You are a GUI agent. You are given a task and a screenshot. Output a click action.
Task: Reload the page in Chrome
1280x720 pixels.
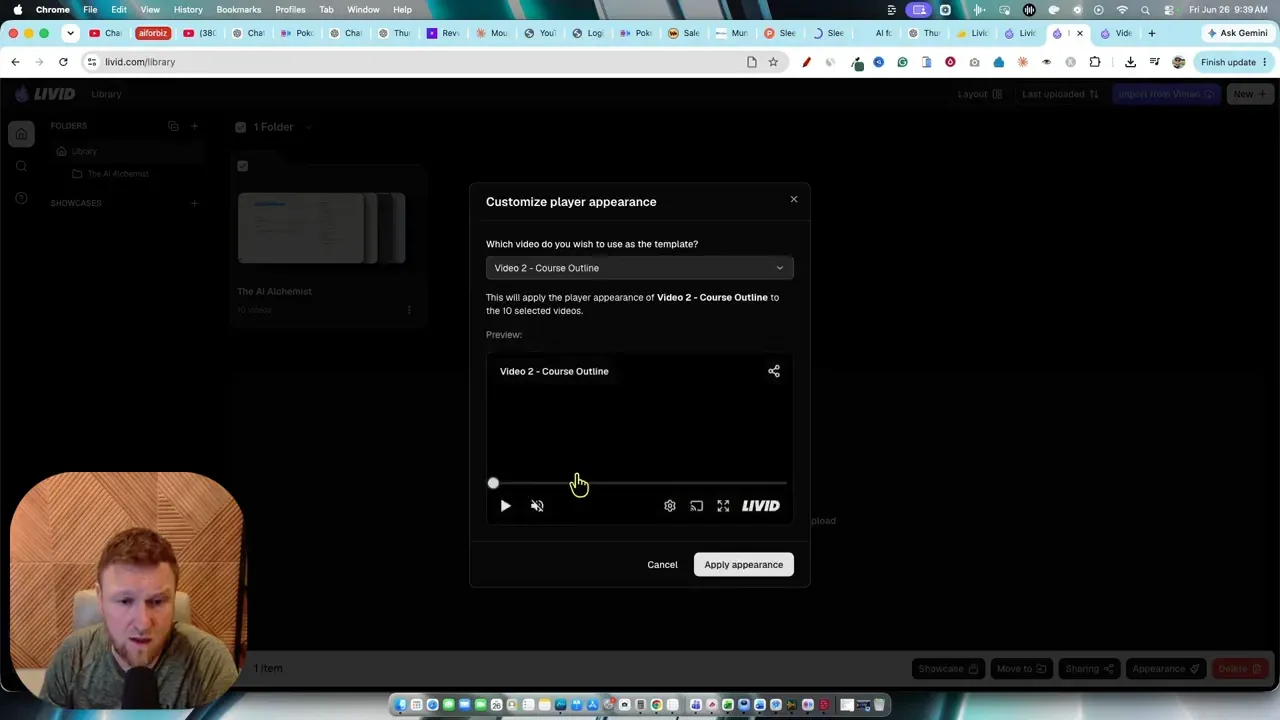(63, 62)
